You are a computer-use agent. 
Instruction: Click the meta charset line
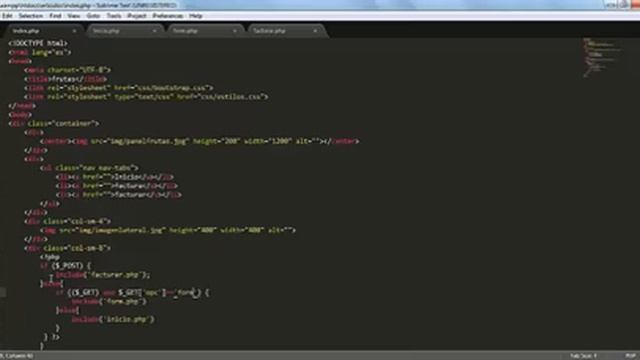[x=67, y=70]
